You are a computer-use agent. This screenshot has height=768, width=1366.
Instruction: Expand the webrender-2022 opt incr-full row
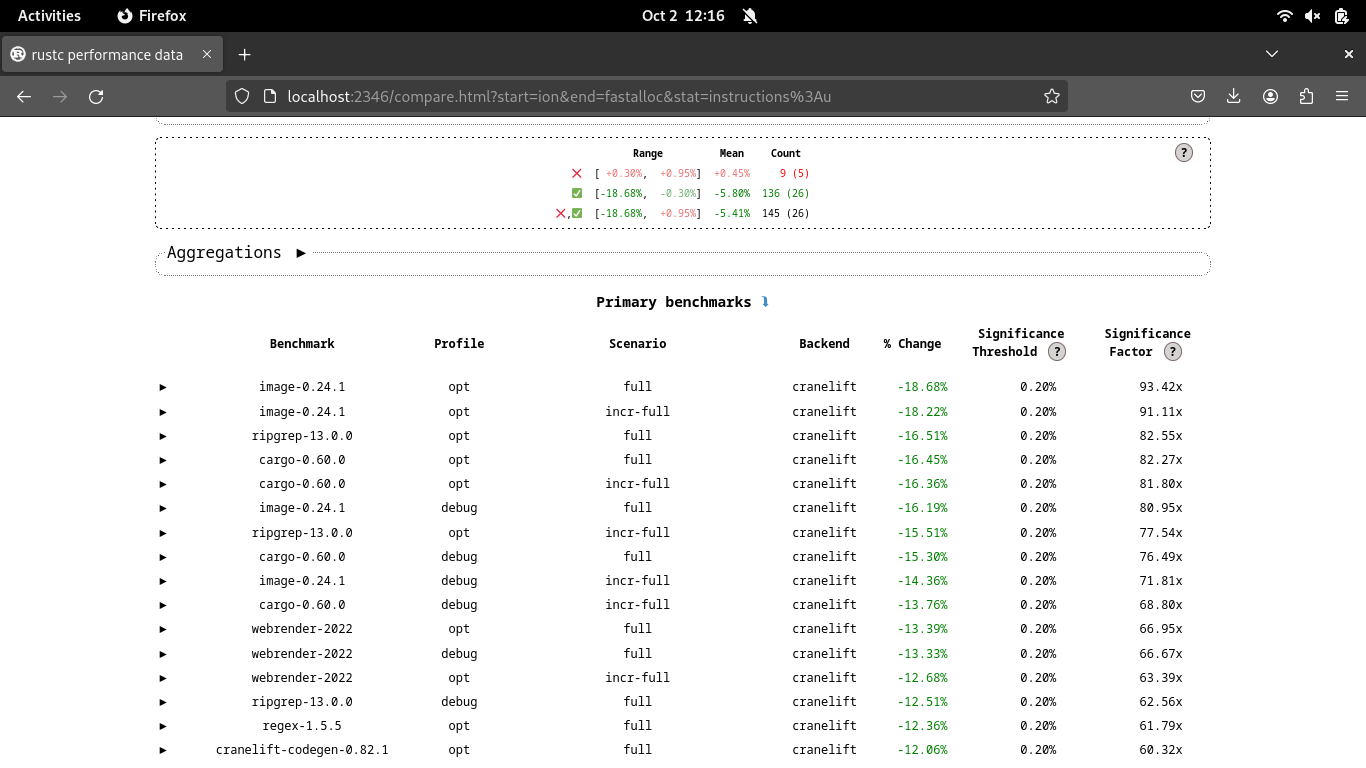(x=163, y=678)
